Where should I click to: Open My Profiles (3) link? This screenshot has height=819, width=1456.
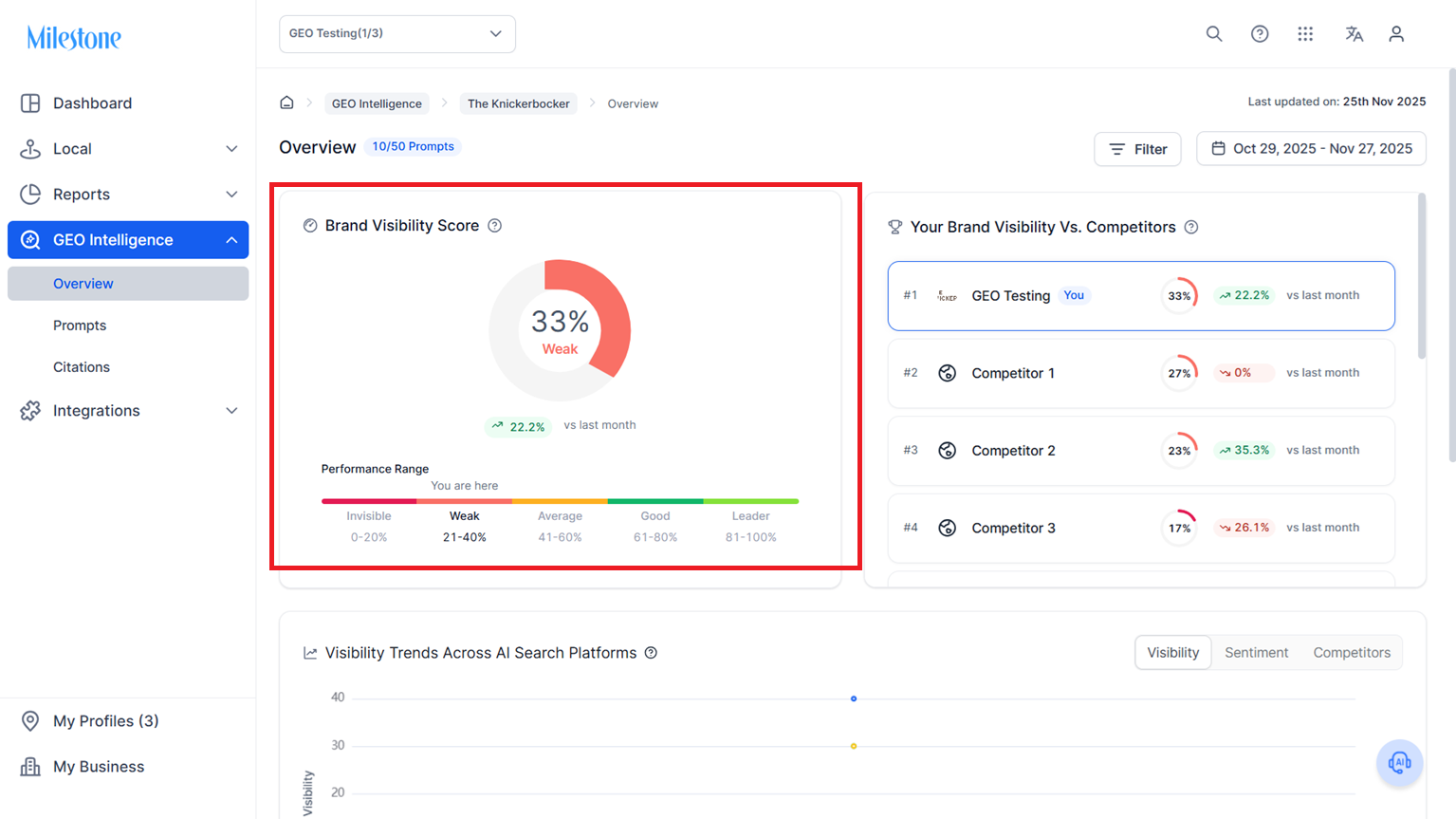pos(106,721)
